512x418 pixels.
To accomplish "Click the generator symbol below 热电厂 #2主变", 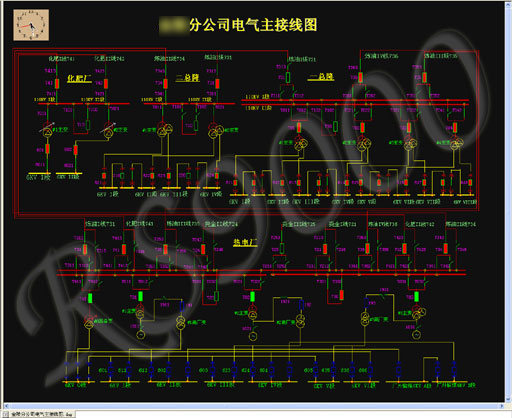I will click(x=253, y=336).
